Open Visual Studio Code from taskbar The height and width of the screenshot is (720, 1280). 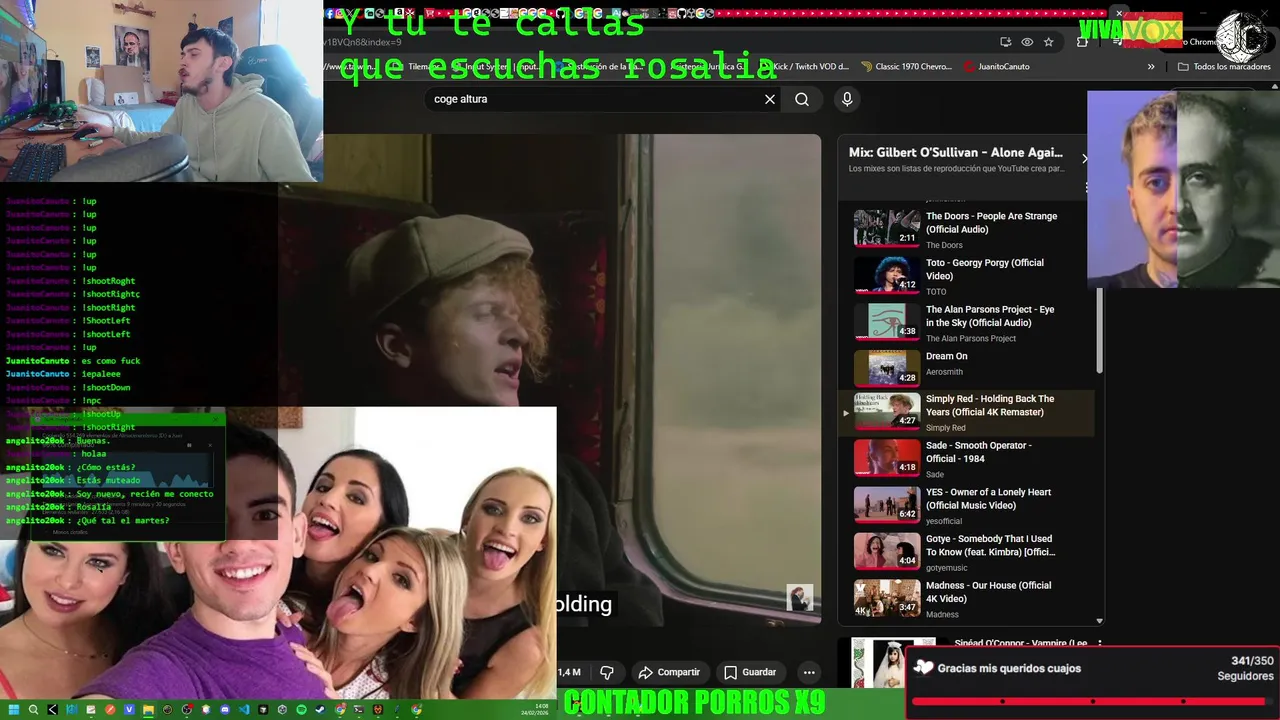point(244,710)
